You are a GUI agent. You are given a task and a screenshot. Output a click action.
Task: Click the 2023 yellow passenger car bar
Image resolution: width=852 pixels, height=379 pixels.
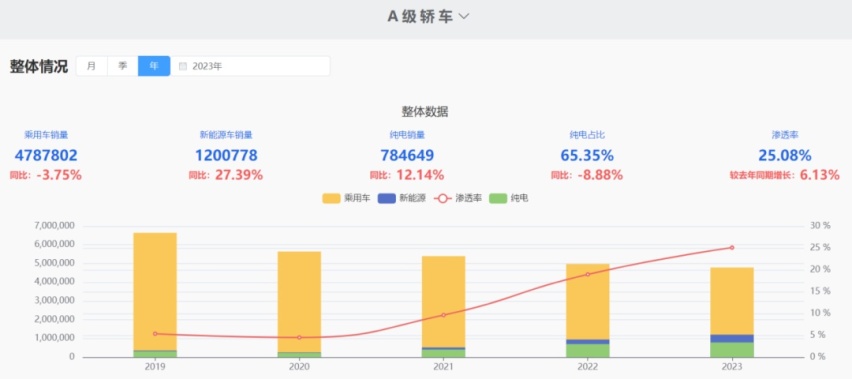tap(732, 300)
